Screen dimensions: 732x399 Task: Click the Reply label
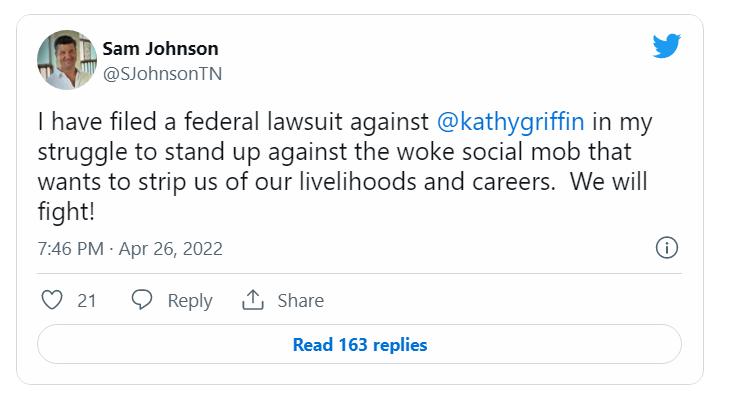pos(190,301)
